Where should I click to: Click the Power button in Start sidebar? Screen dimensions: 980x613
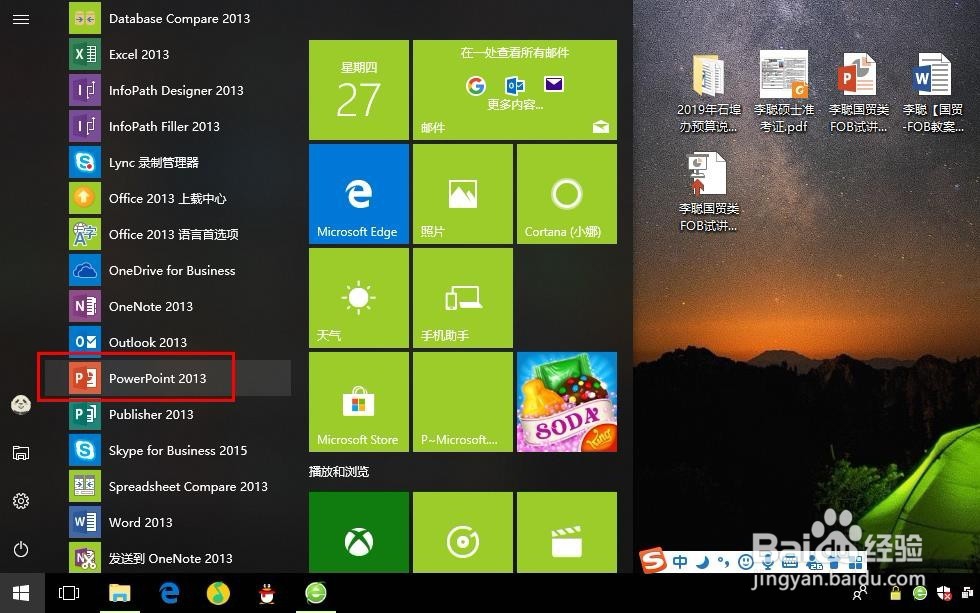(x=21, y=549)
